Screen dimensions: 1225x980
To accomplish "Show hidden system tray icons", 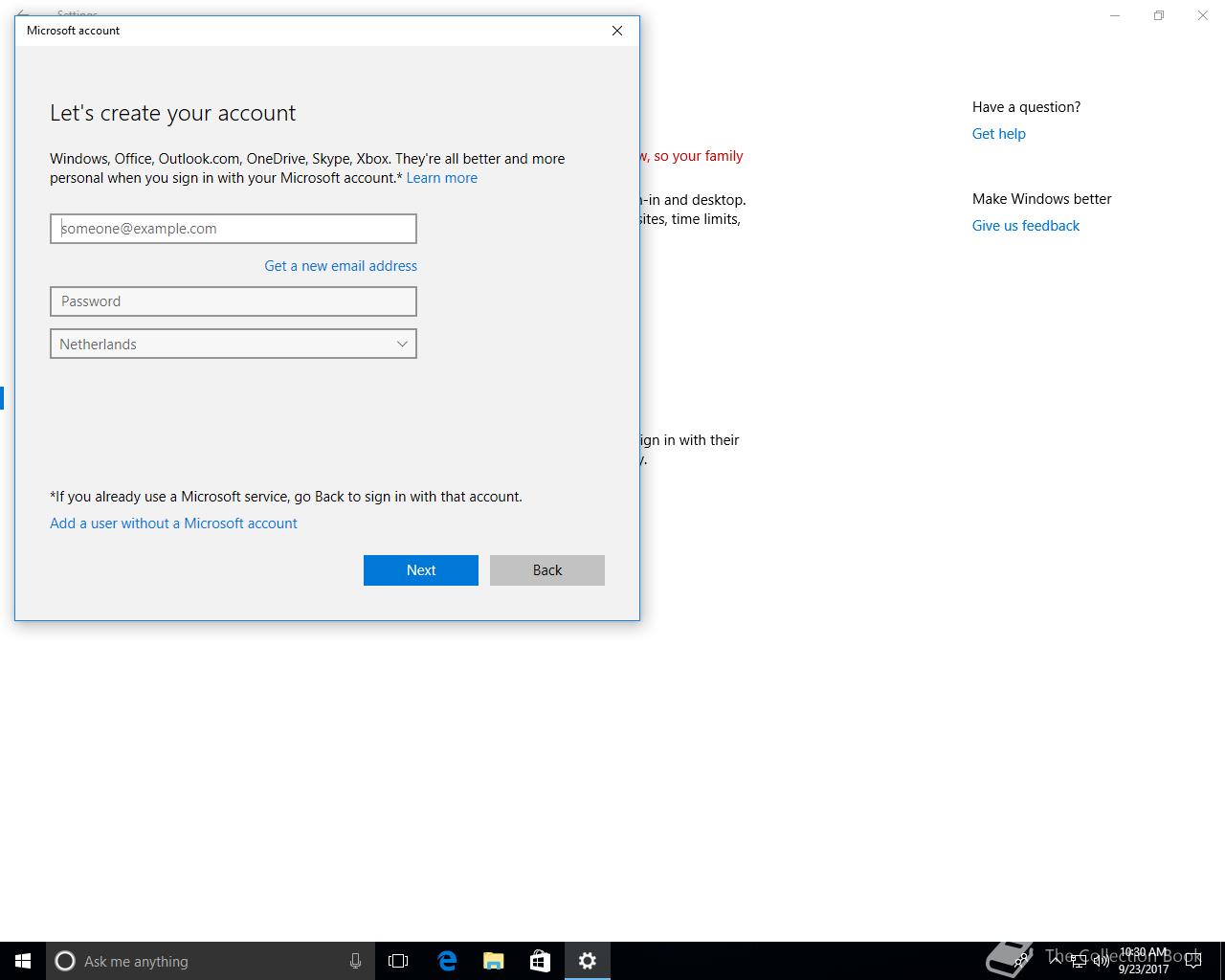I will click(1056, 961).
